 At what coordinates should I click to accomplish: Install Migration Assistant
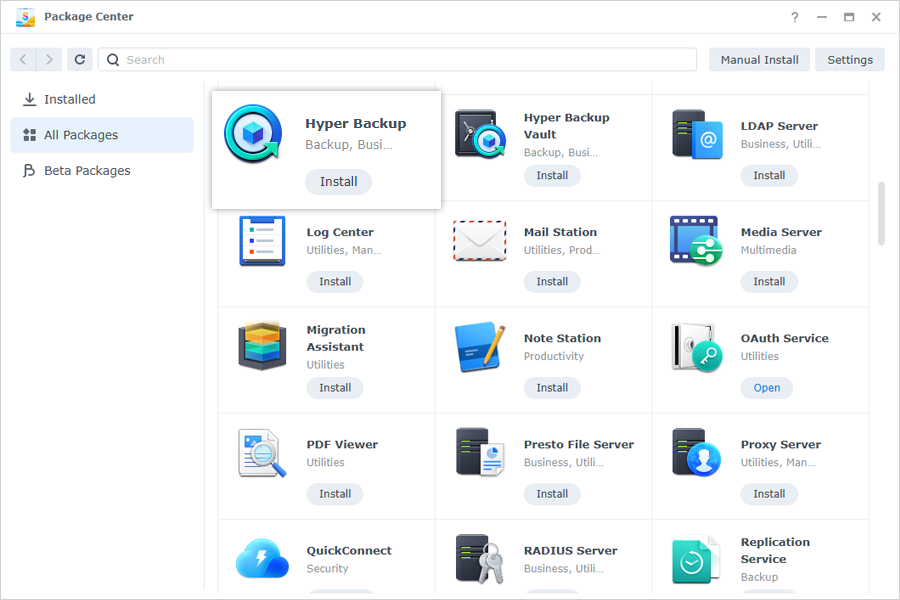[x=335, y=388]
